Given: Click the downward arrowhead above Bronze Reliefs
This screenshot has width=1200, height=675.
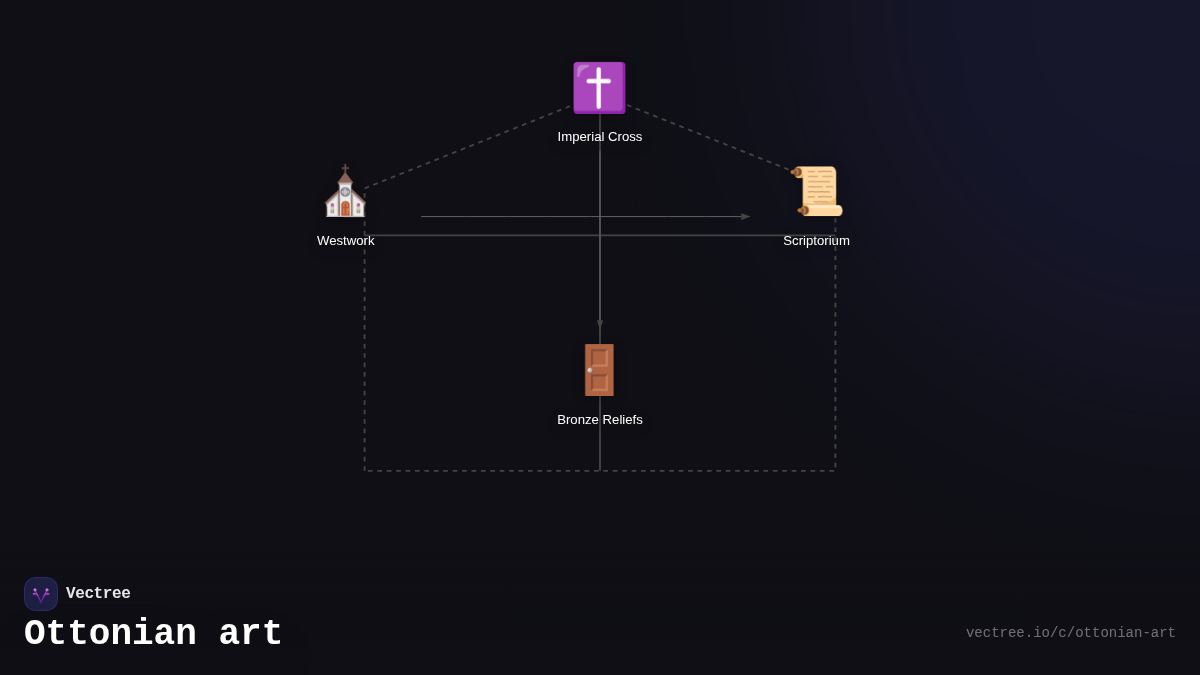Looking at the screenshot, I should (600, 324).
